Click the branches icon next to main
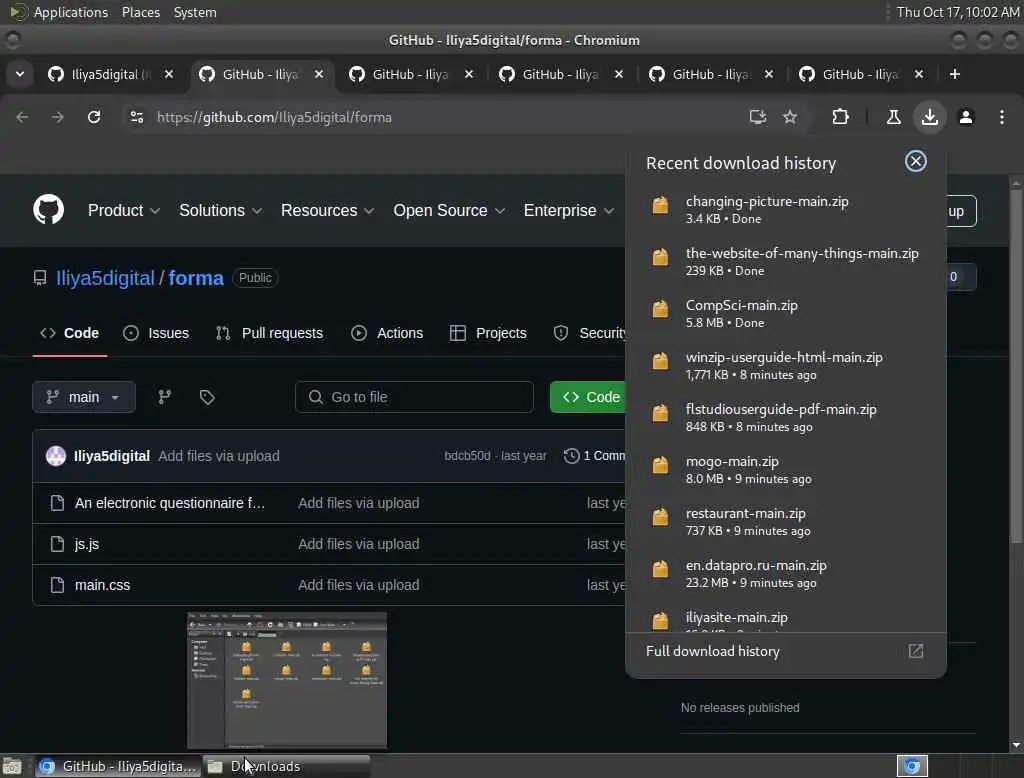The width and height of the screenshot is (1024, 778). 165,397
